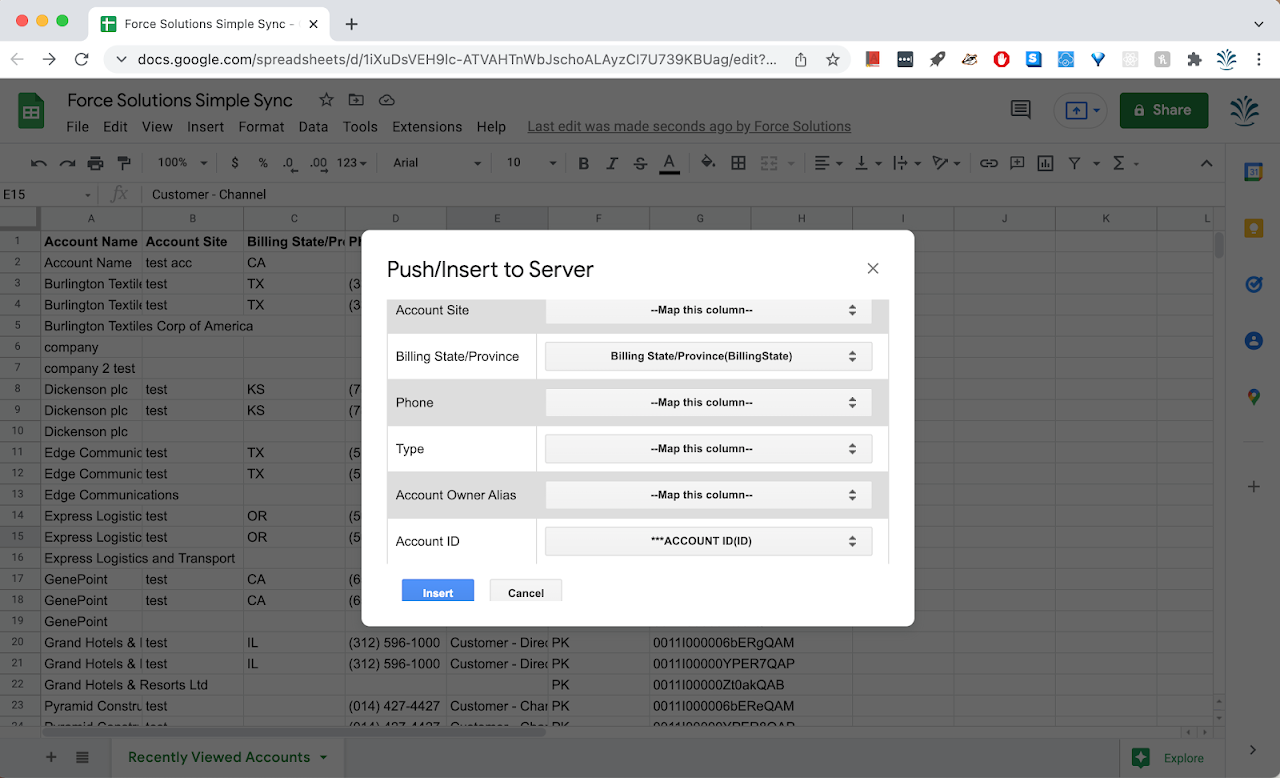The height and width of the screenshot is (778, 1280).
Task: Open the Extensions menu
Action: [x=427, y=127]
